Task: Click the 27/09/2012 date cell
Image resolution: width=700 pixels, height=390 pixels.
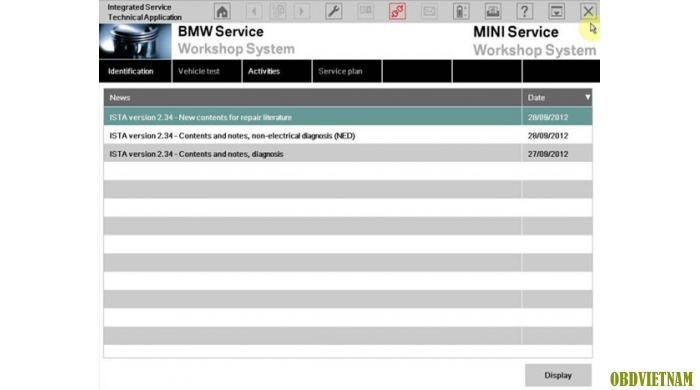Action: click(548, 154)
